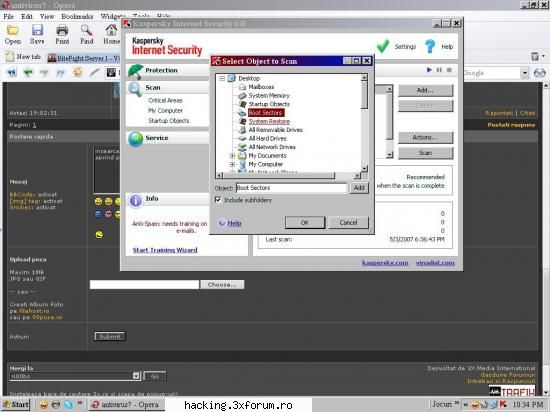
Task: Click the pause scan control
Action: [x=439, y=70]
